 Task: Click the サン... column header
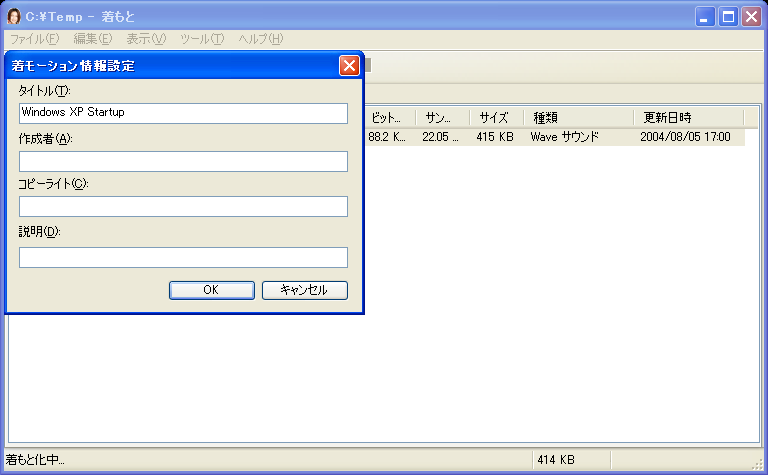click(442, 117)
